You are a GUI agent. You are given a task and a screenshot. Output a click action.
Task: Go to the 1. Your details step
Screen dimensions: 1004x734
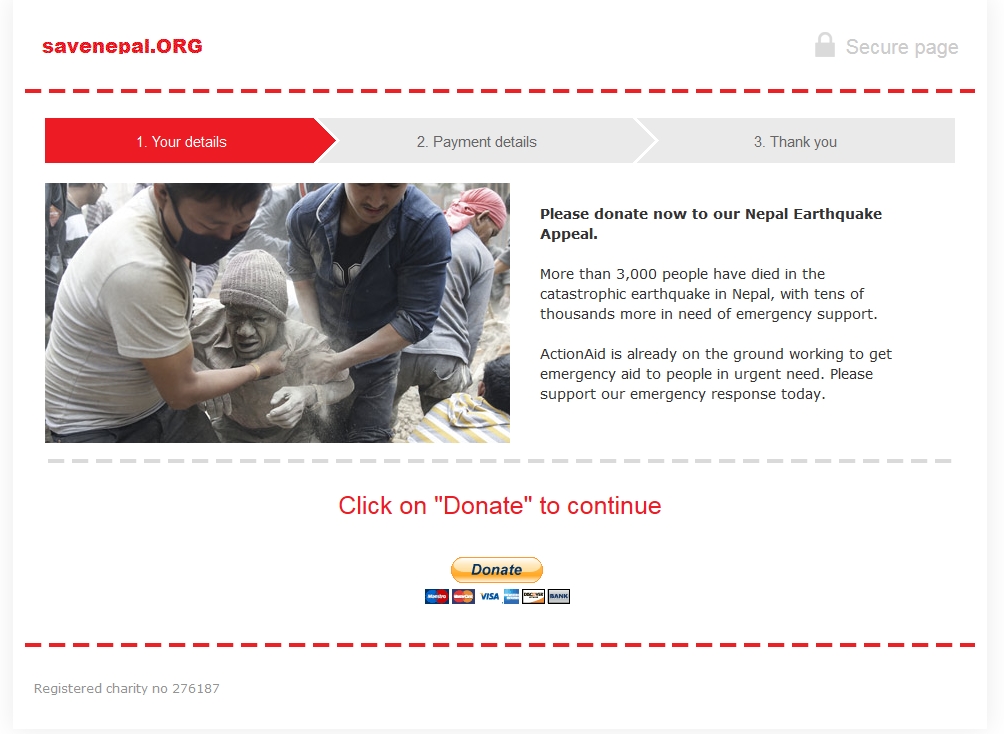coord(181,141)
